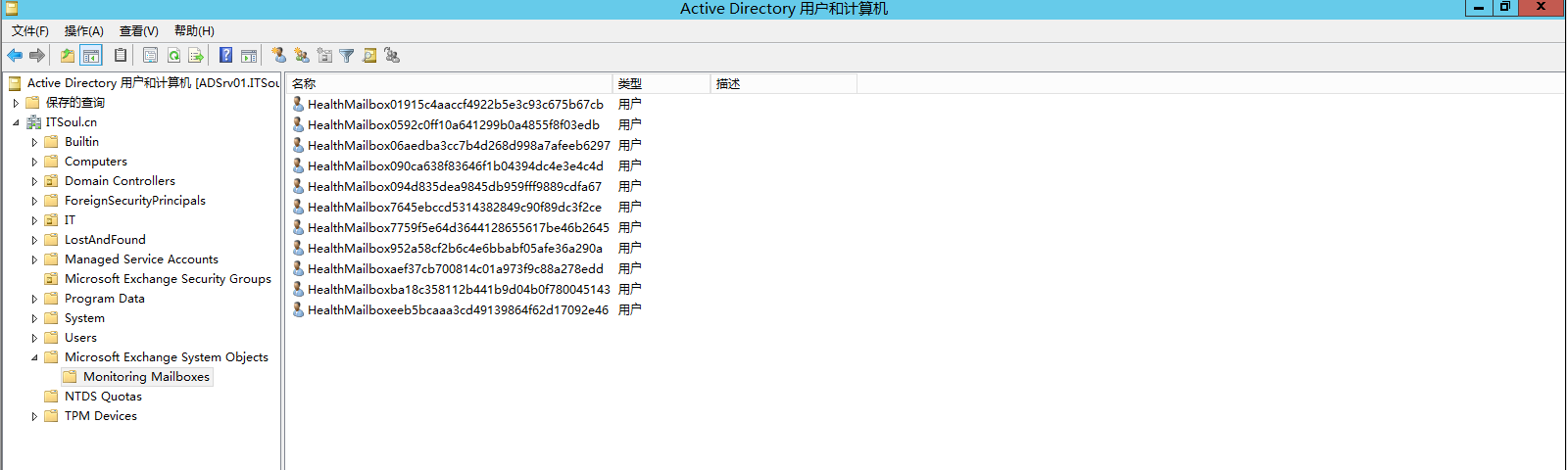Click the window system icon in title bar
Image resolution: width=1568 pixels, height=470 pixels.
pos(12,8)
